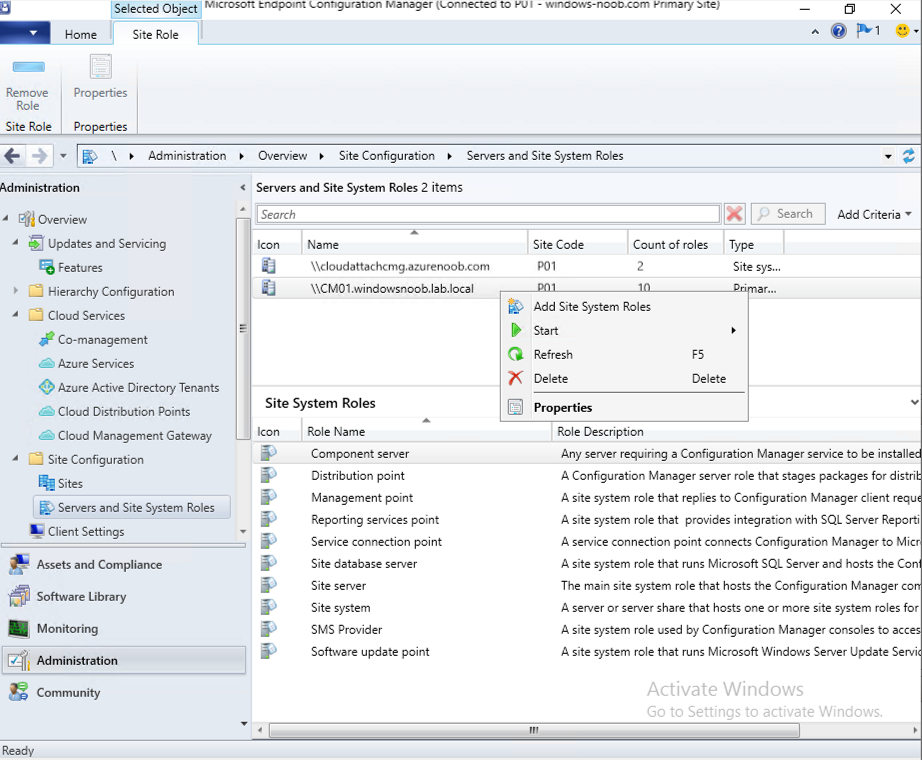922x760 pixels.
Task: Open the Monitoring workspace
Action: pos(123,628)
